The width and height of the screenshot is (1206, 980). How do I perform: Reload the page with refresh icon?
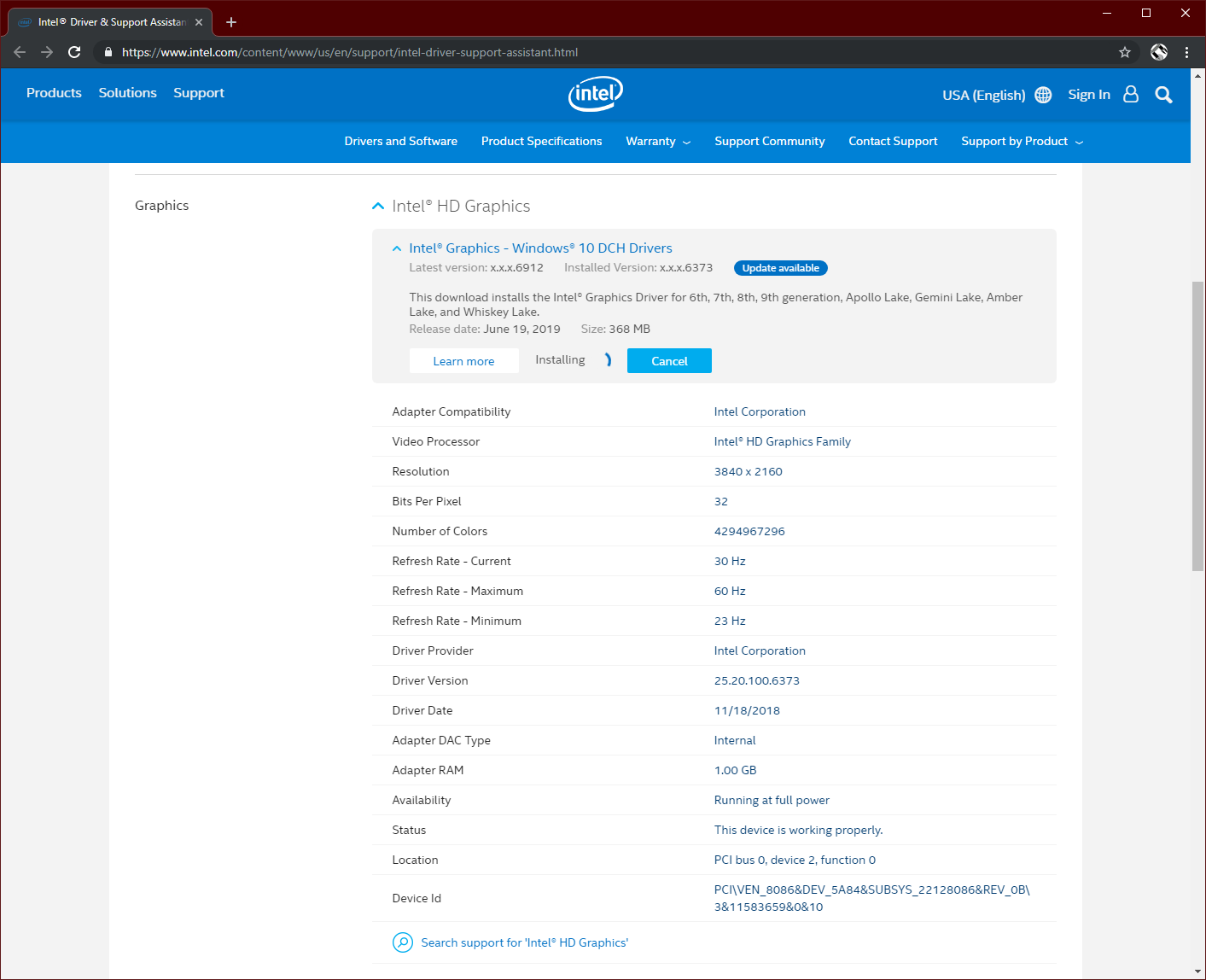point(74,52)
